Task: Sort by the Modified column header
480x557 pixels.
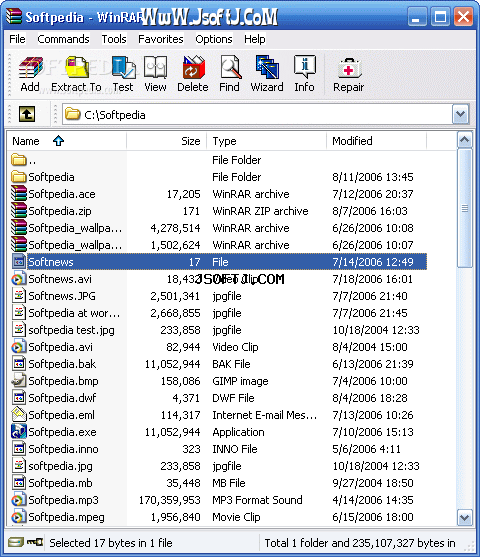Action: click(x=377, y=141)
